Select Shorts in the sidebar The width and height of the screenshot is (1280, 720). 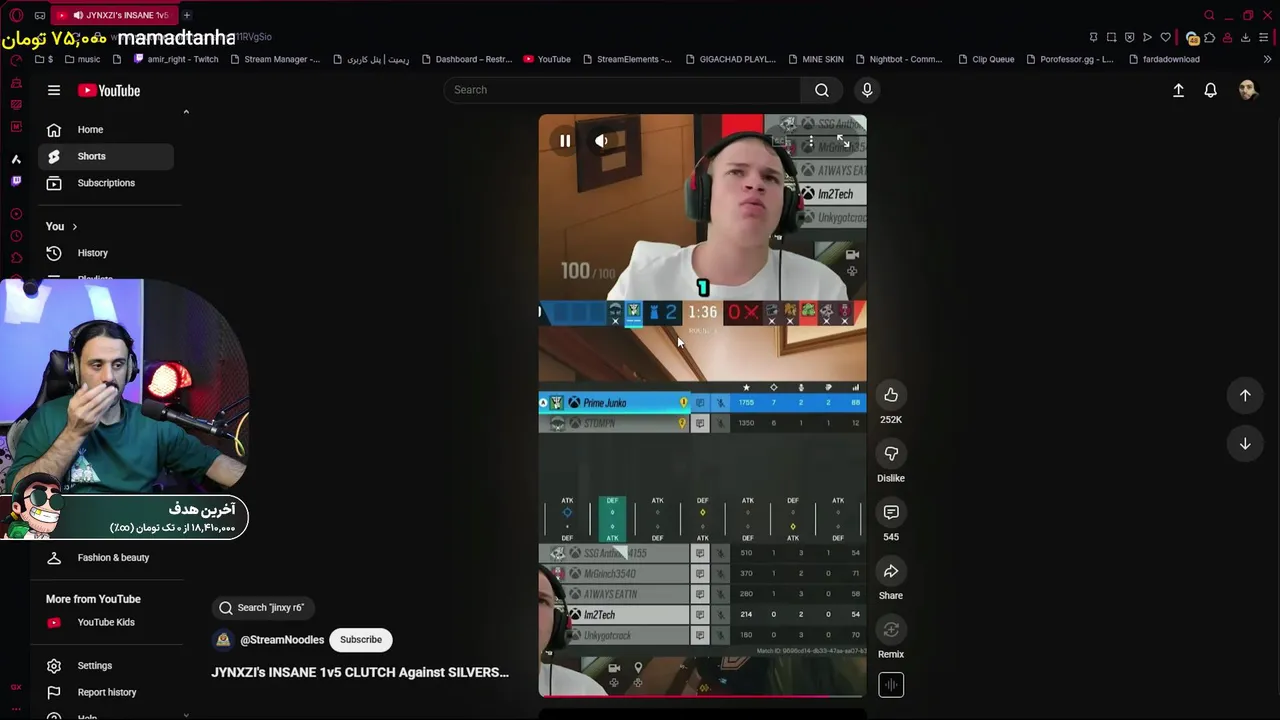[105, 156]
